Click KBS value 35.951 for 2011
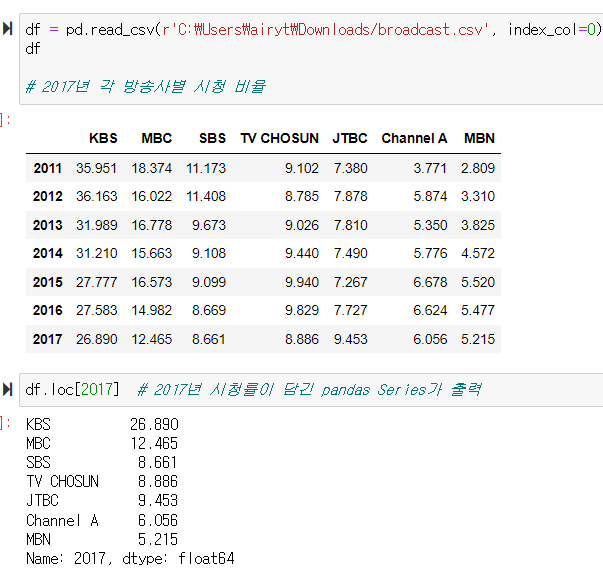 click(97, 168)
